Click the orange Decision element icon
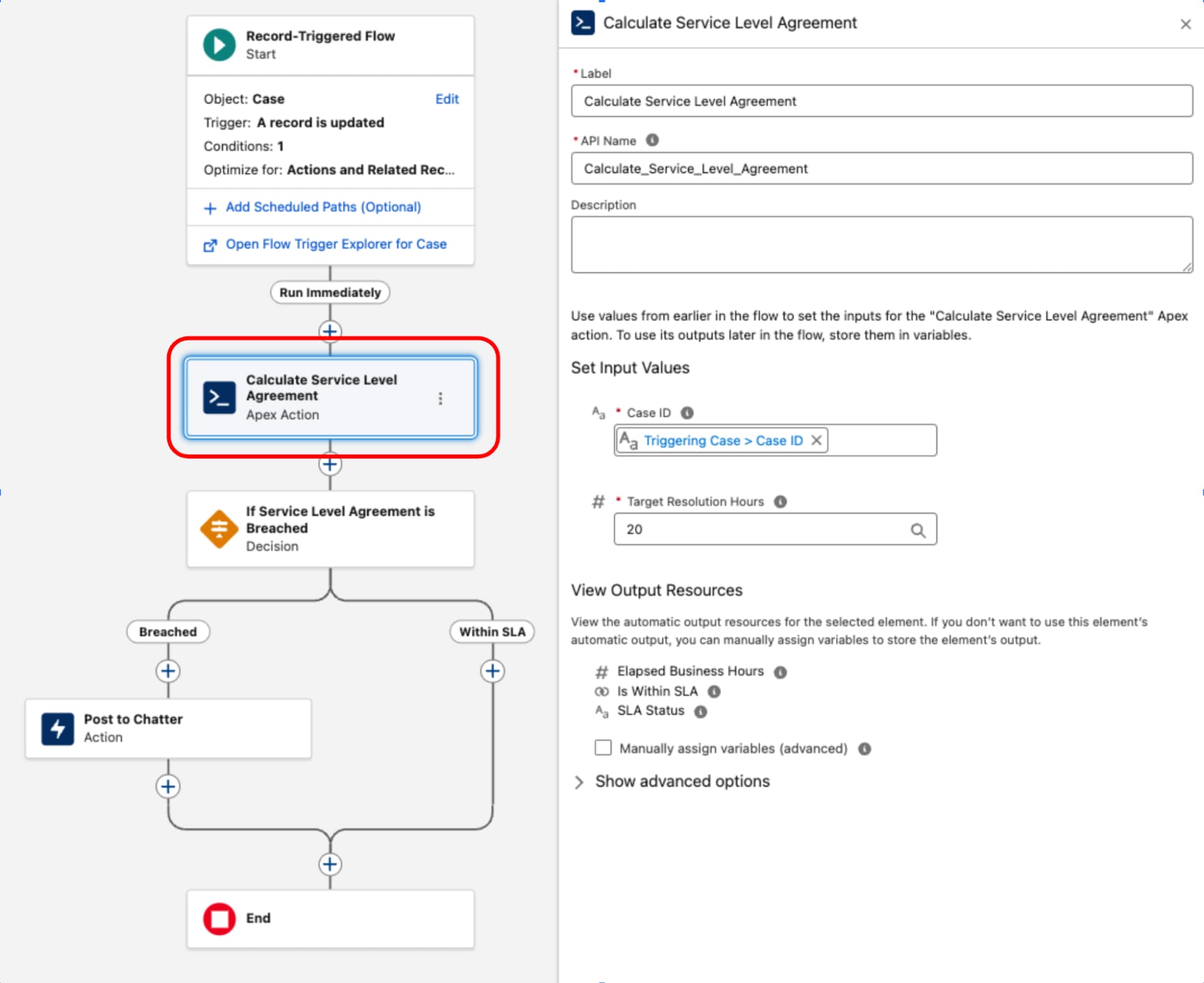 pos(219,529)
